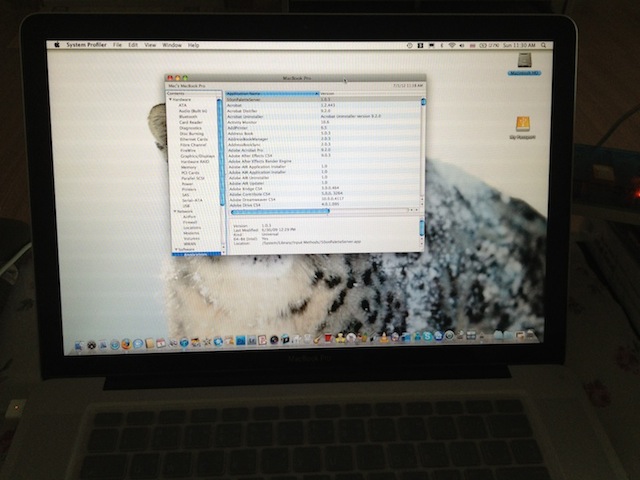The height and width of the screenshot is (480, 640).
Task: Select the Activity Monitor row
Action: [323, 122]
